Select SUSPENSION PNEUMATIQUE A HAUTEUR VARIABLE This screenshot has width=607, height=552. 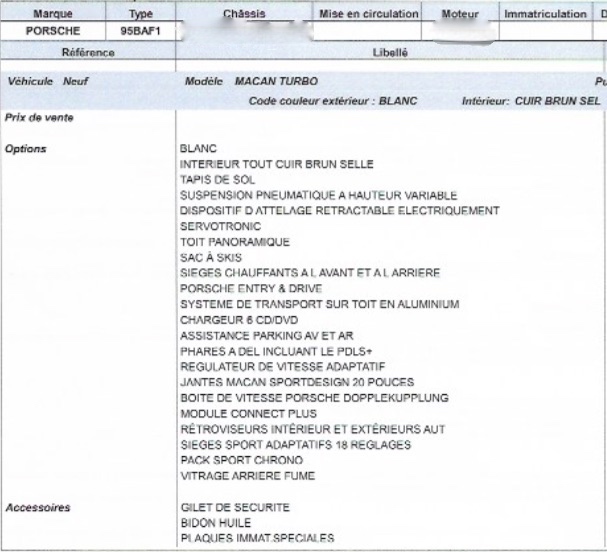click(319, 195)
